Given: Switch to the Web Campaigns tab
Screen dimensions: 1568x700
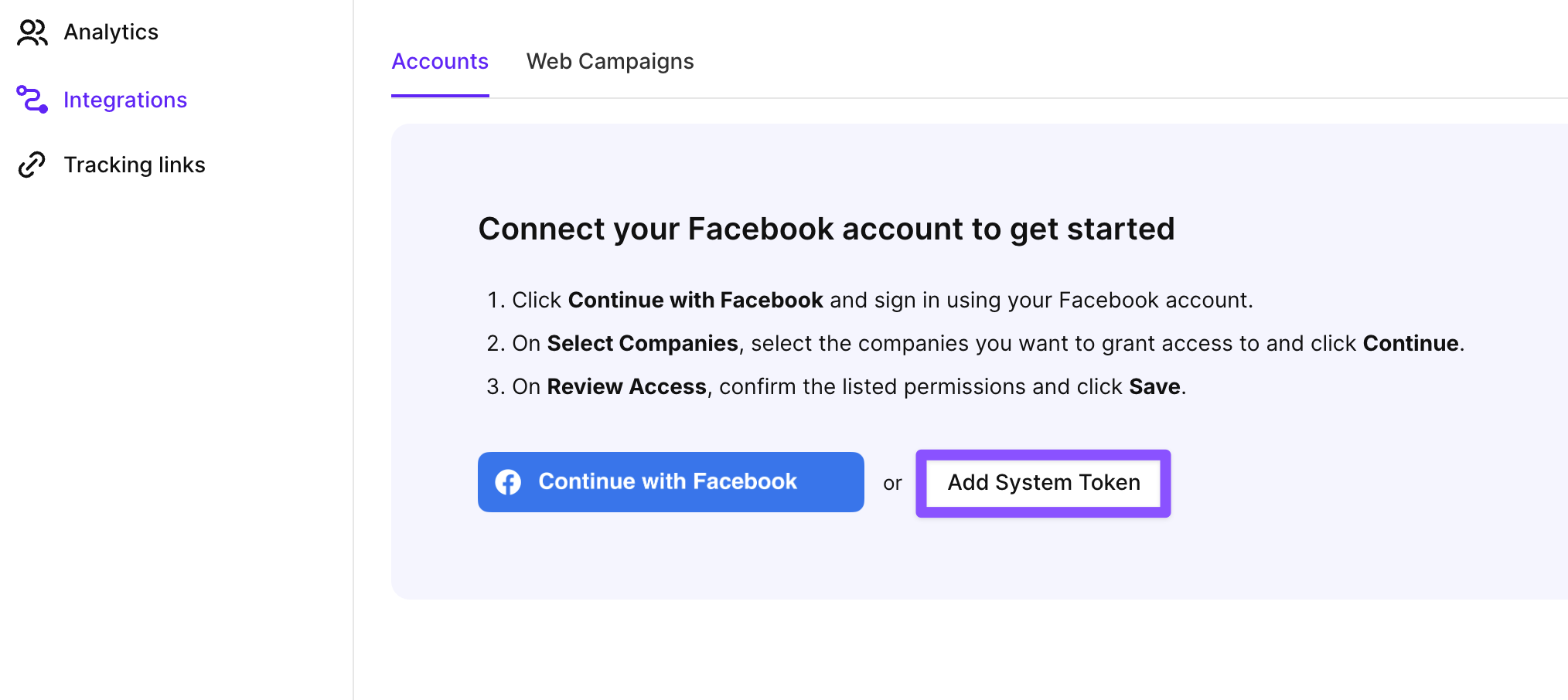Looking at the screenshot, I should tap(609, 61).
